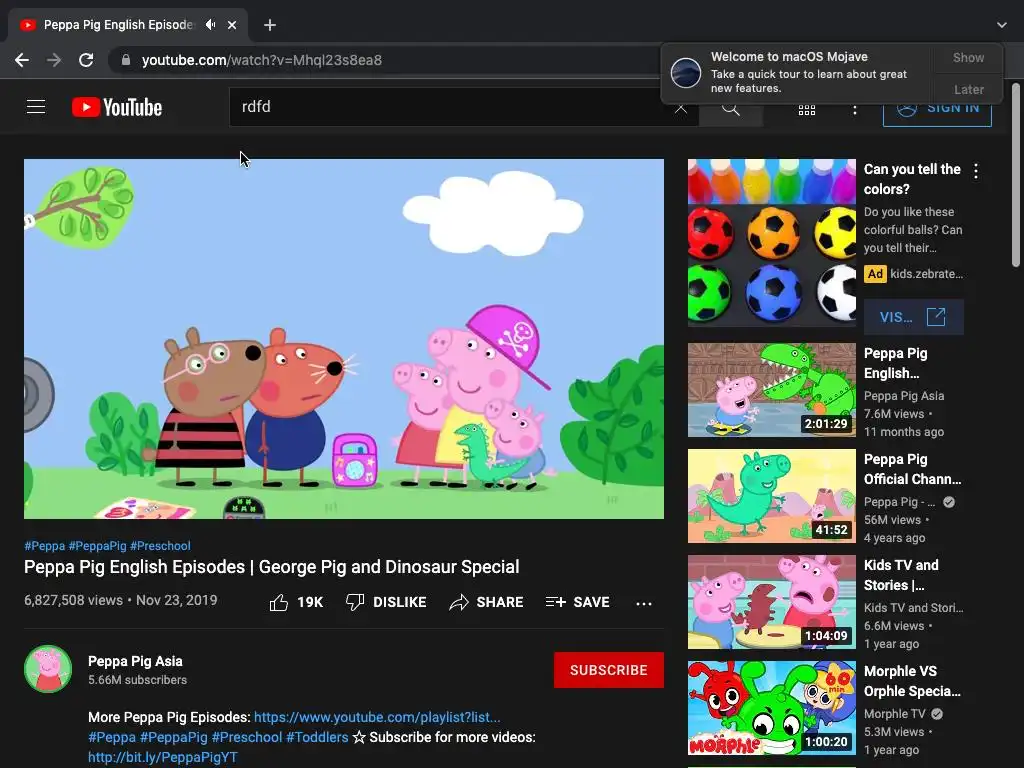The height and width of the screenshot is (768, 1024).
Task: Click the #Peppa hashtag above title
Action: point(44,546)
